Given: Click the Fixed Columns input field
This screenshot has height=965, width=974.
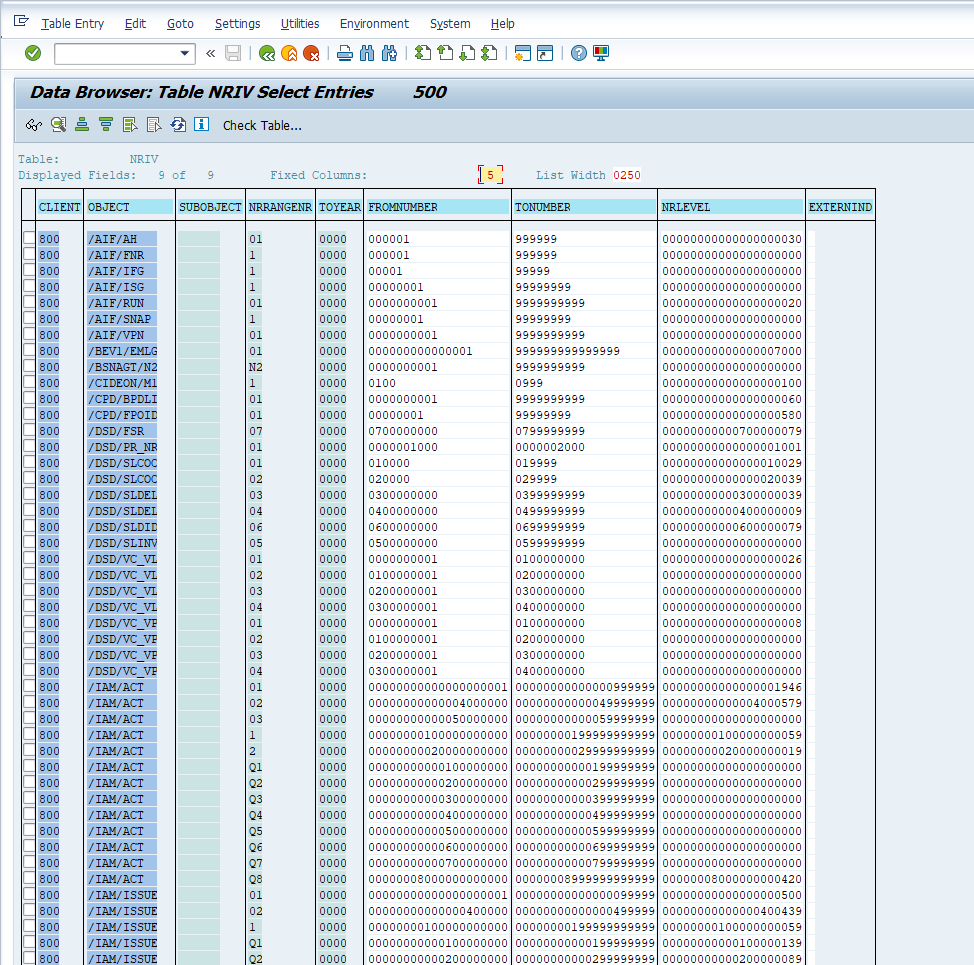Looking at the screenshot, I should click(489, 175).
